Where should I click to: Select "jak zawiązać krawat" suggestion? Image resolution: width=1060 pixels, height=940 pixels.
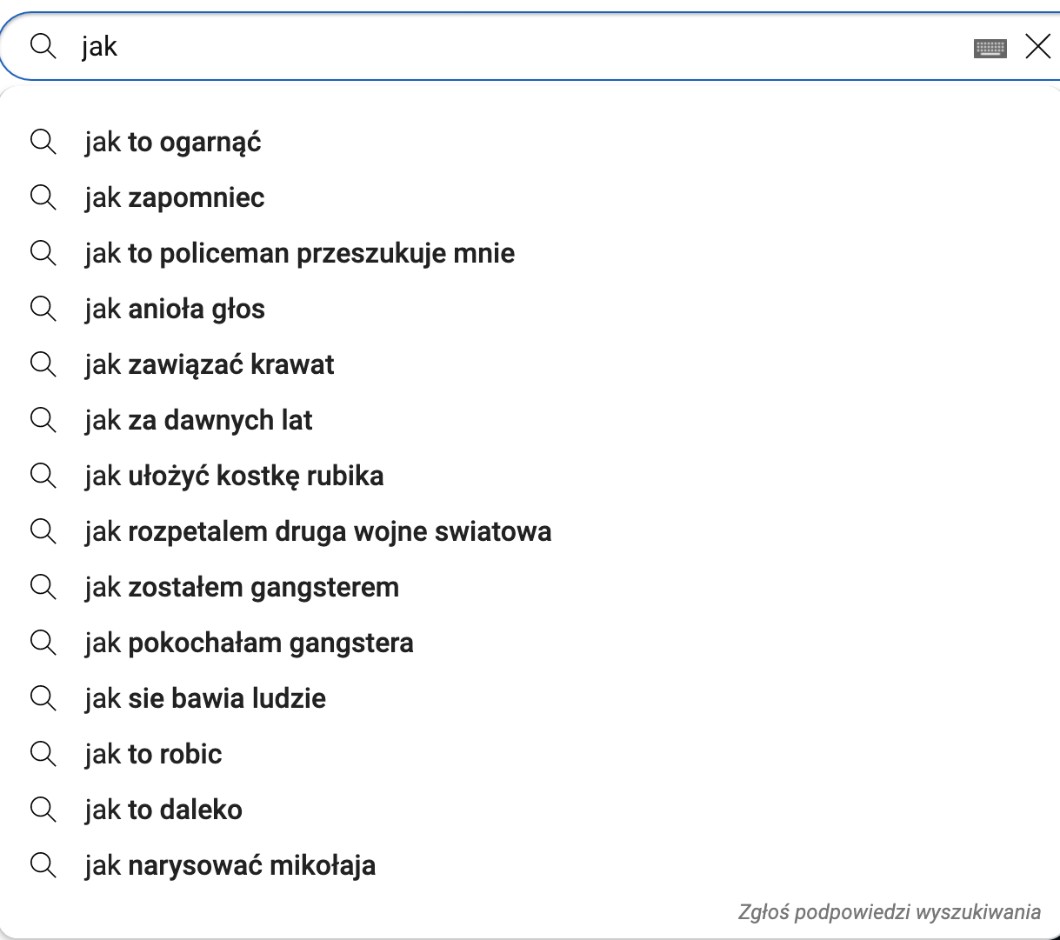(209, 364)
